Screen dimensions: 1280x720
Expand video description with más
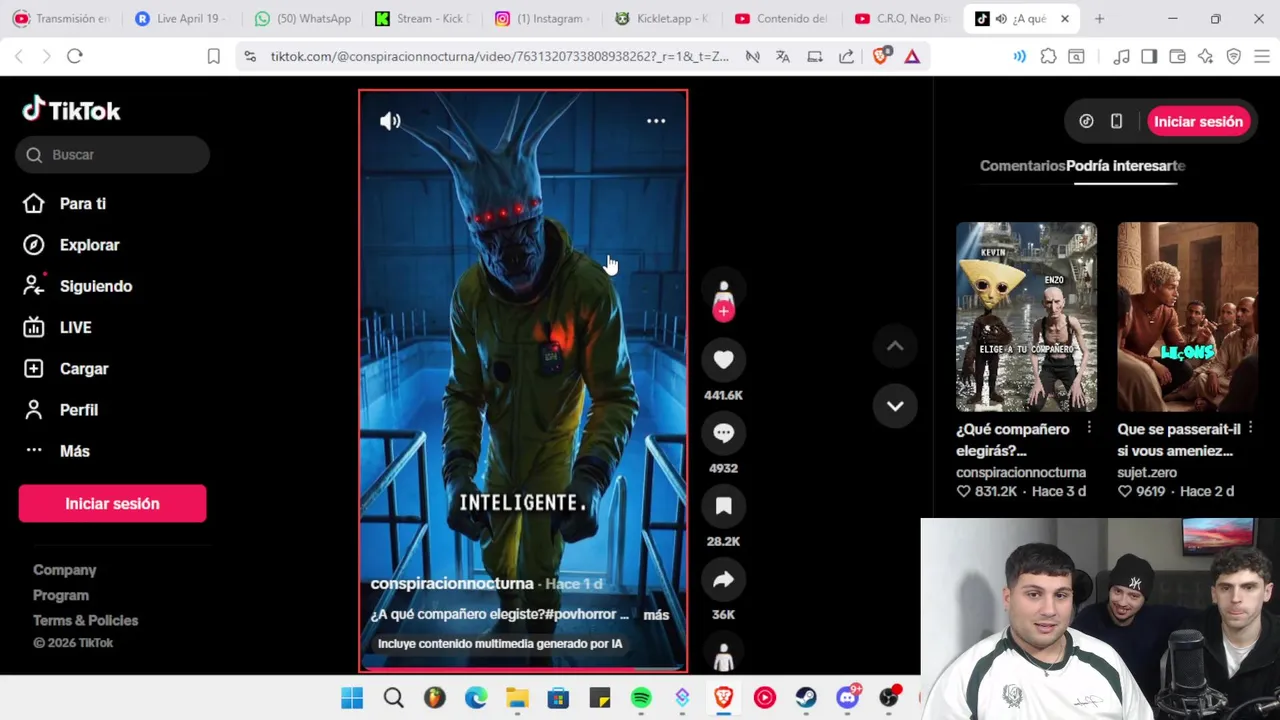656,615
